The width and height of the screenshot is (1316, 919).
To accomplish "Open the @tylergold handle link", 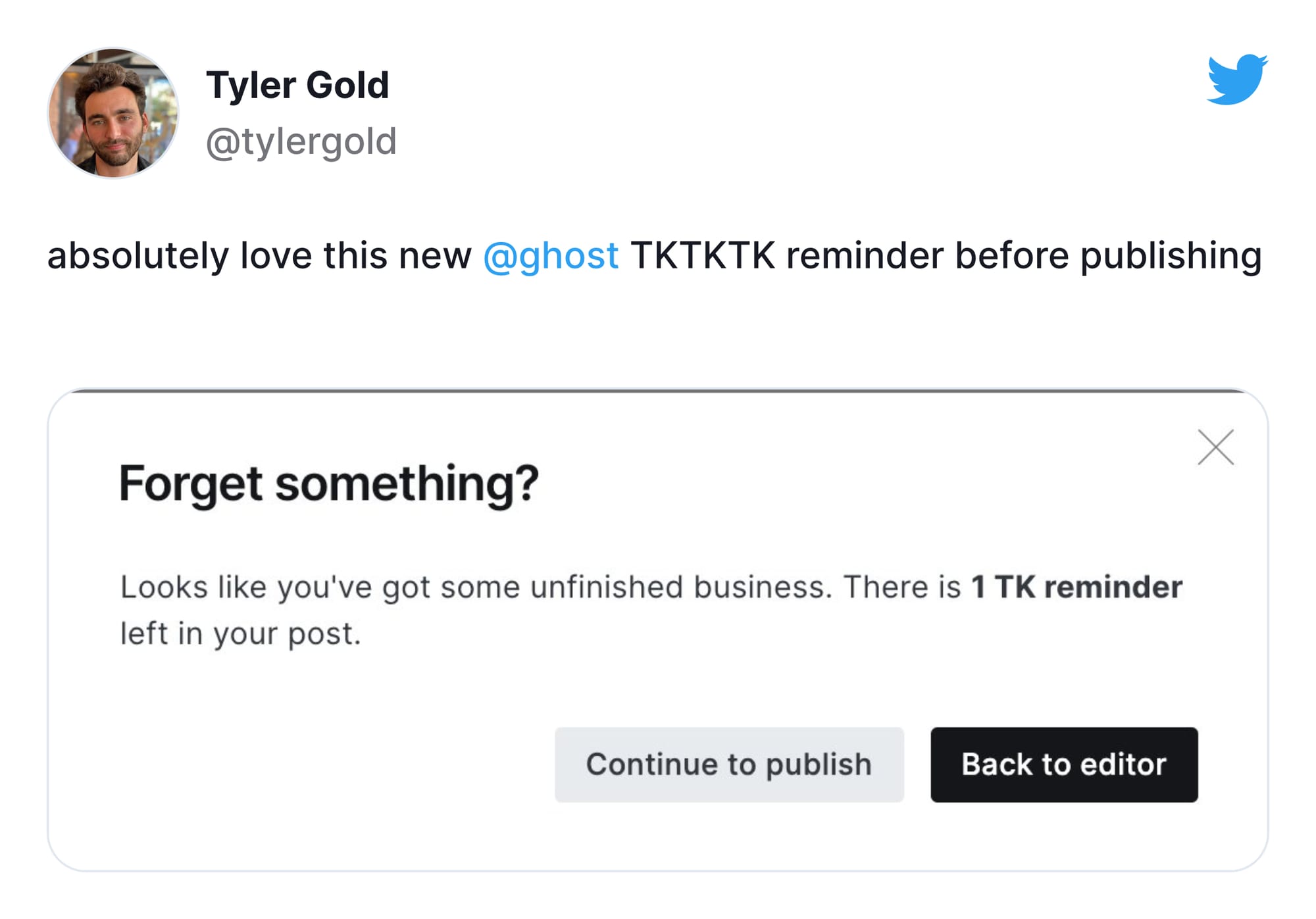I will click(301, 142).
